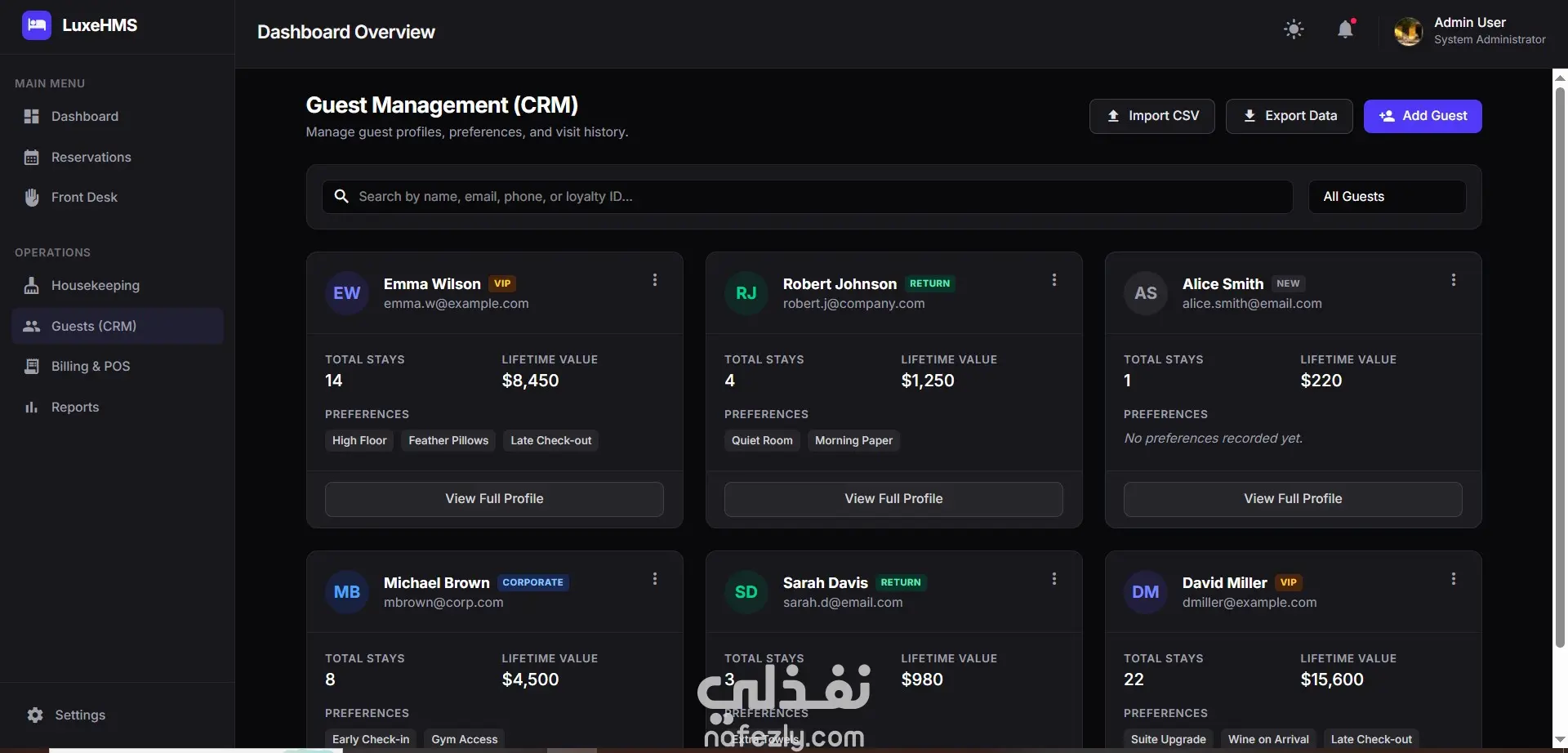Open the Front Desk menu item
Viewport: 1568px width, 753px height.
coord(118,197)
